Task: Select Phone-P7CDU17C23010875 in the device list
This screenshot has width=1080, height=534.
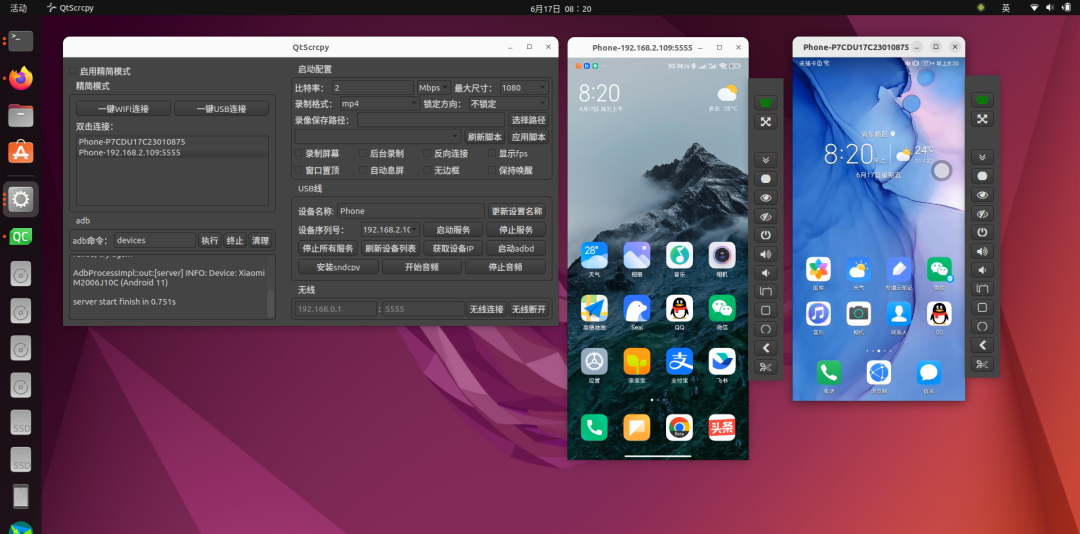Action: [x=172, y=142]
